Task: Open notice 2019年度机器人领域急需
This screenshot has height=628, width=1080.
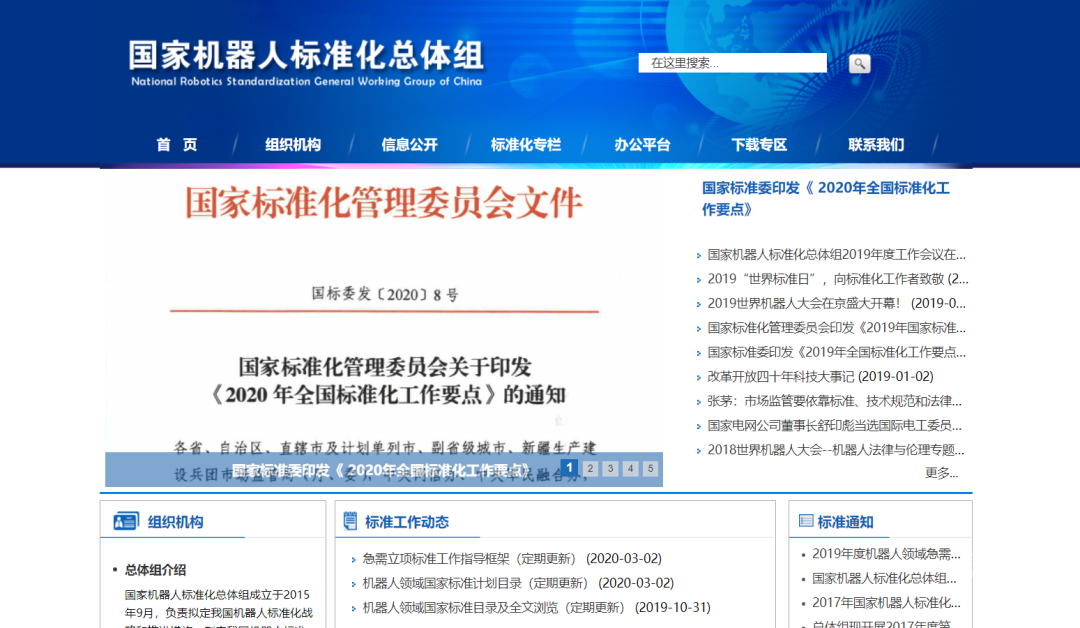Action: pyautogui.click(x=886, y=554)
